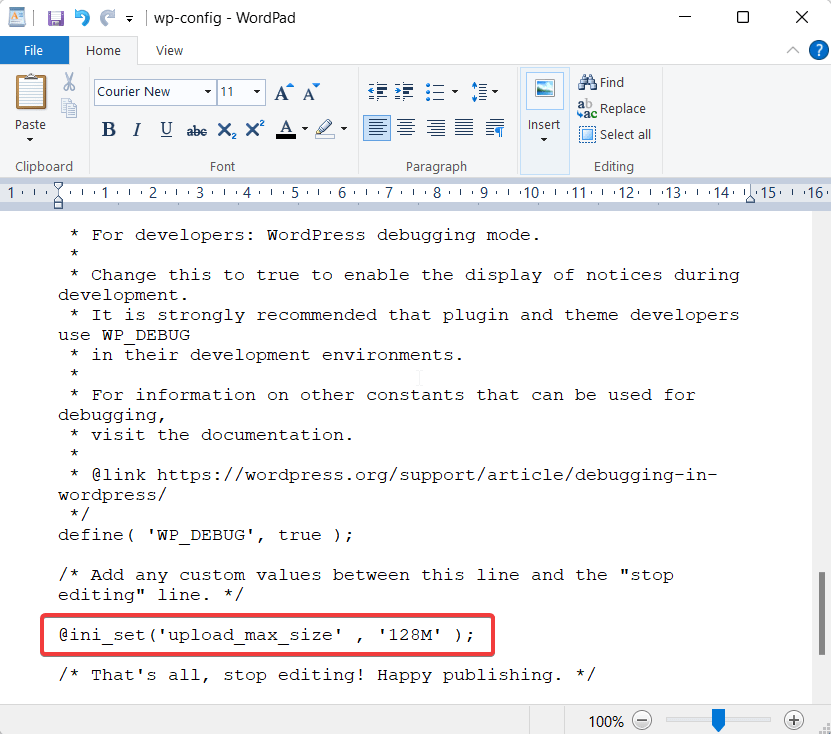
Task: Click Replace in Editing group
Action: coord(612,109)
